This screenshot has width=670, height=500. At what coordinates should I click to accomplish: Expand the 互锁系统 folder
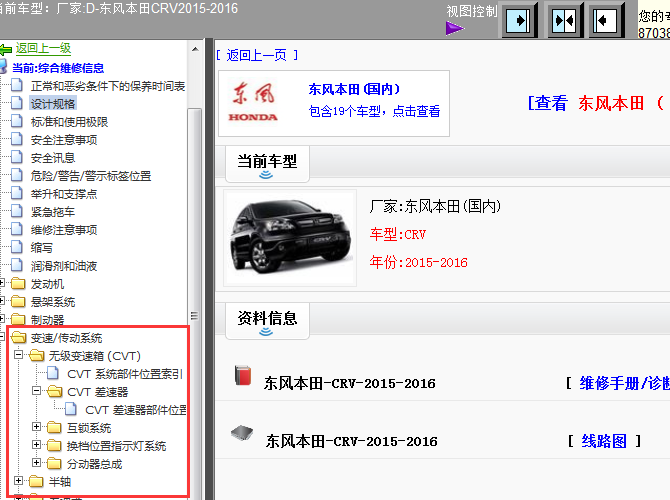pos(36,426)
